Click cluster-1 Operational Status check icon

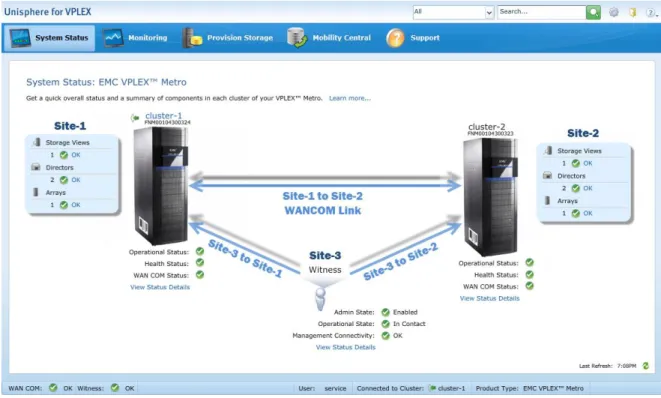point(200,251)
